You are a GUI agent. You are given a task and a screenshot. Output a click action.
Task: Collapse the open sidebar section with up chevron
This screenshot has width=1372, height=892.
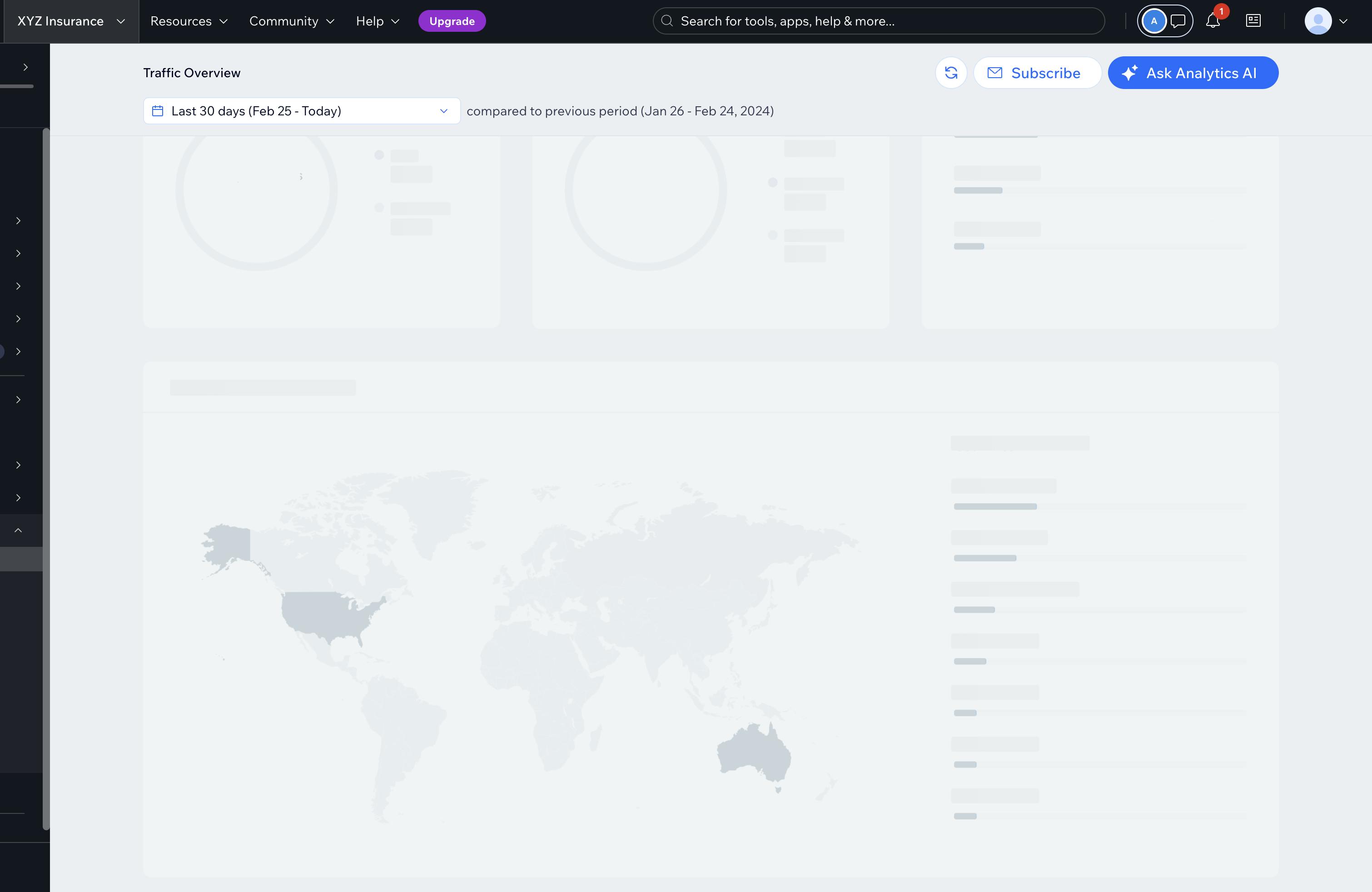click(19, 530)
